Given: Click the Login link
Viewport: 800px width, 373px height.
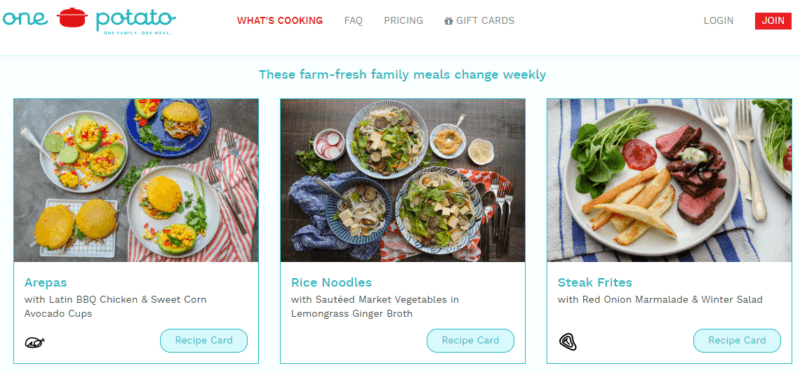Looking at the screenshot, I should 718,21.
